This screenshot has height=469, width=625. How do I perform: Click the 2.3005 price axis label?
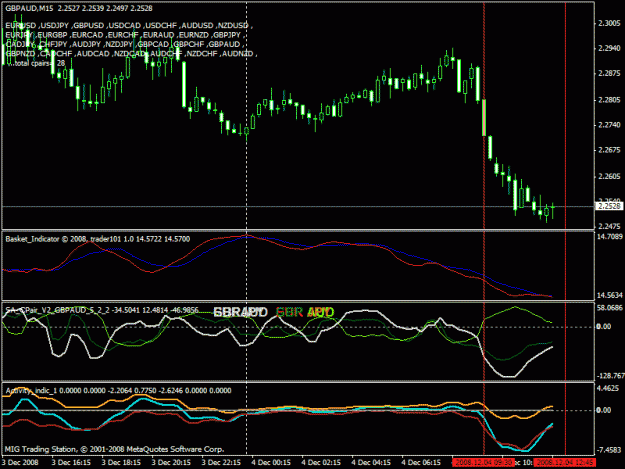click(609, 24)
